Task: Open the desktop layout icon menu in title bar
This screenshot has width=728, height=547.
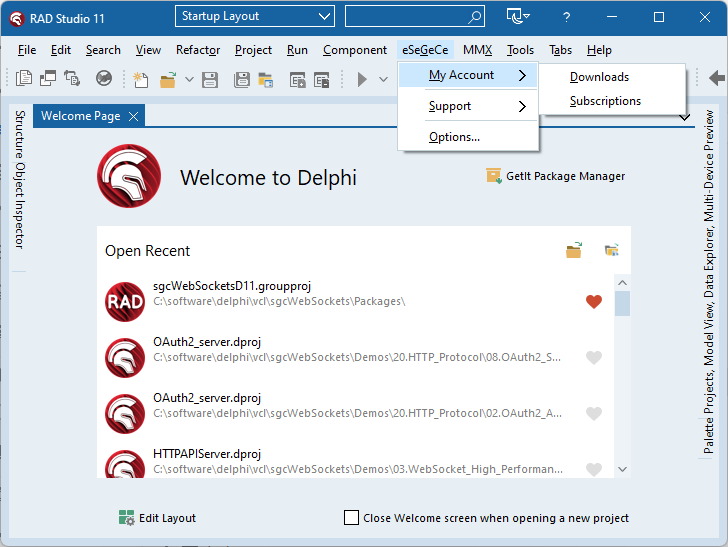Action: click(x=518, y=16)
